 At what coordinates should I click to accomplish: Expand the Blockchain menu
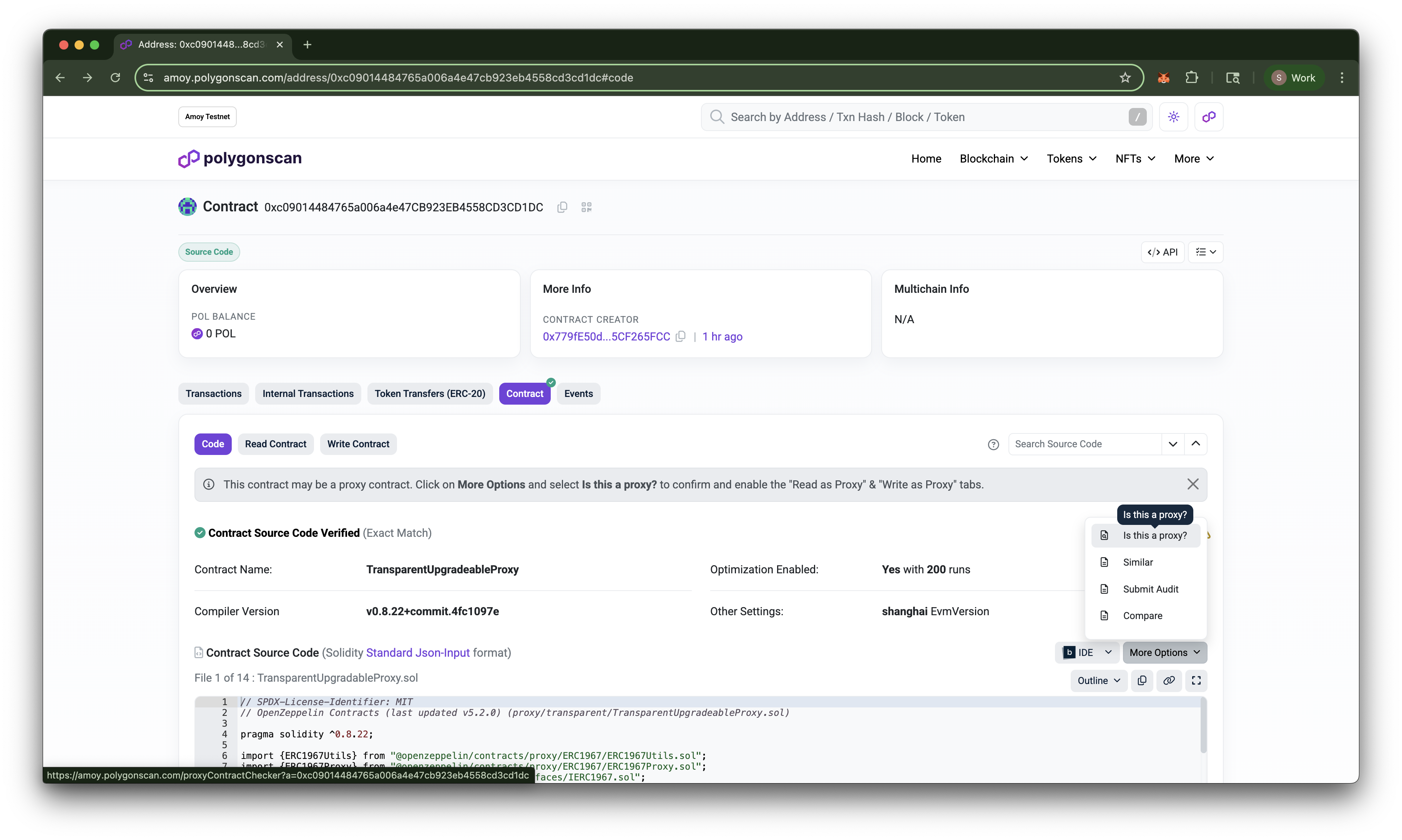pyautogui.click(x=993, y=158)
